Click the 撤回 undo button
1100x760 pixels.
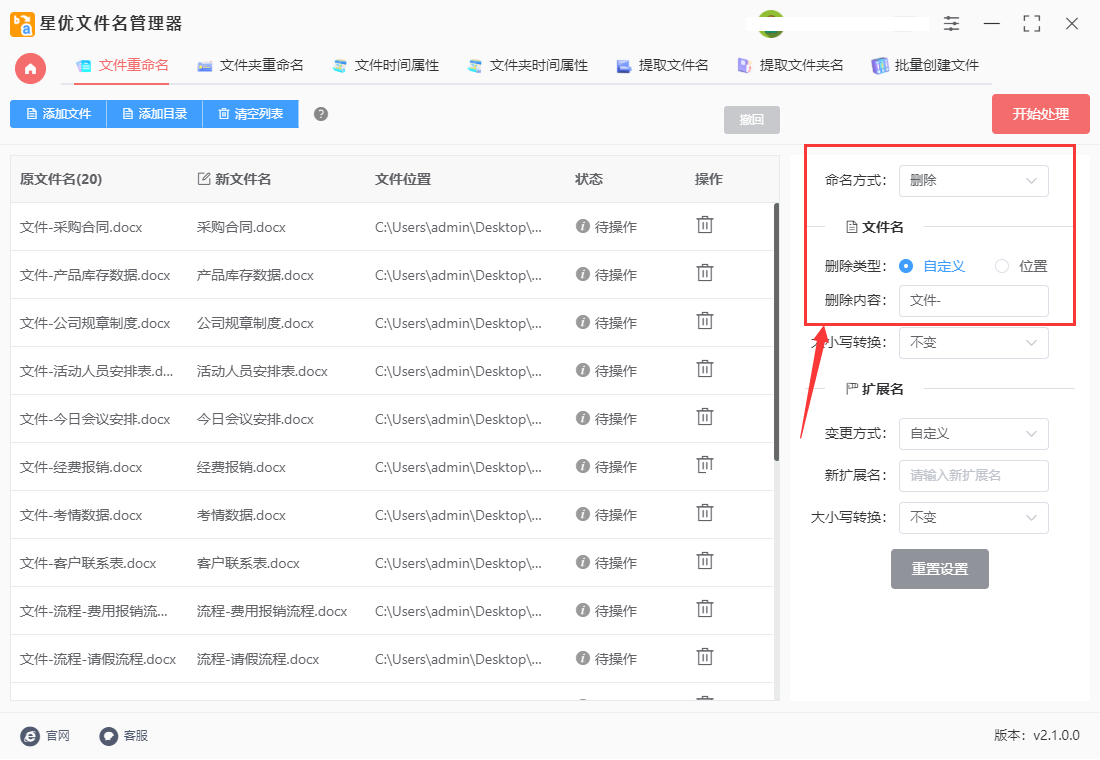click(x=751, y=120)
